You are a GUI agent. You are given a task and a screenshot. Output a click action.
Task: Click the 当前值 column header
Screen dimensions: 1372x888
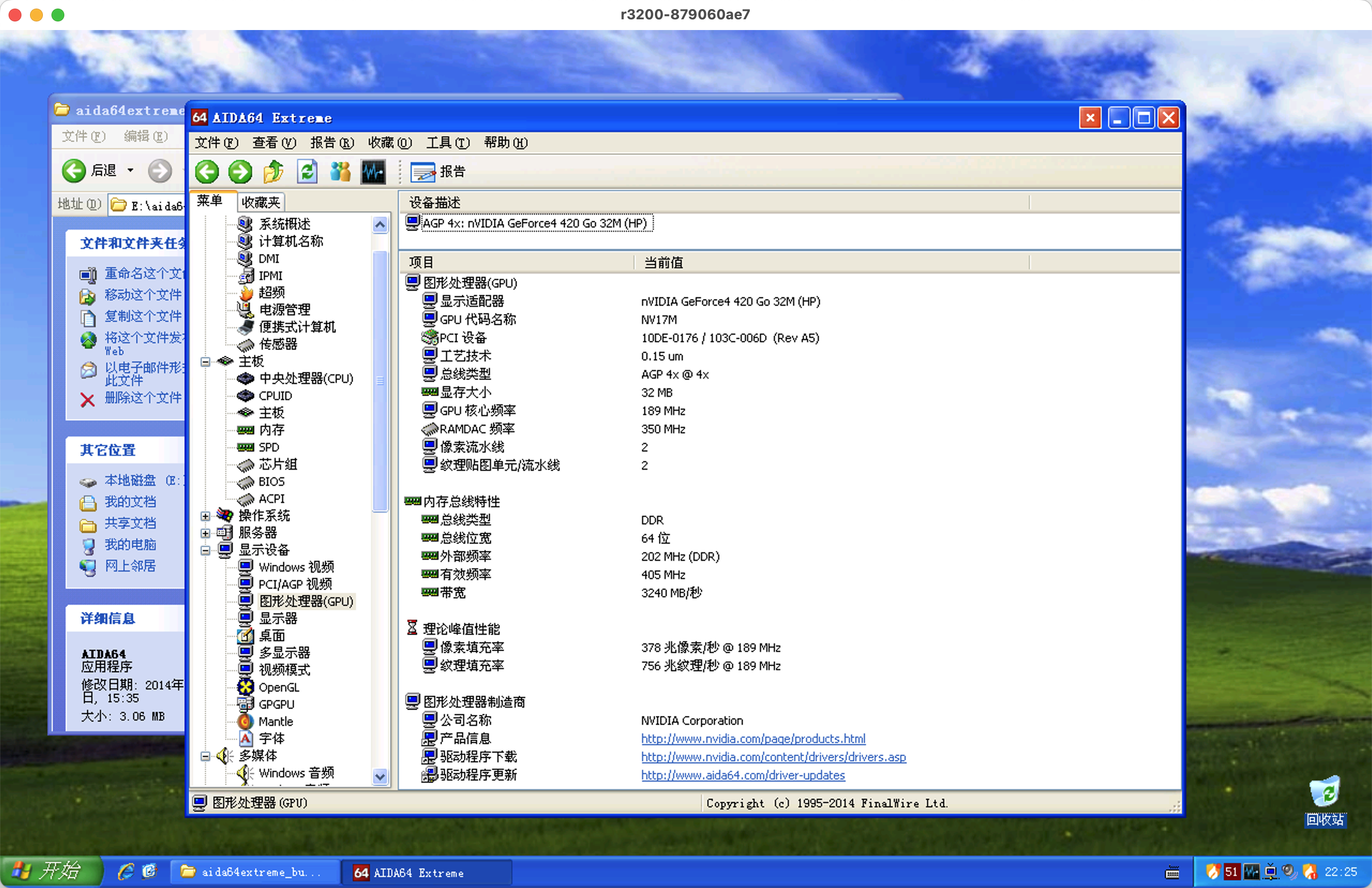(831, 262)
